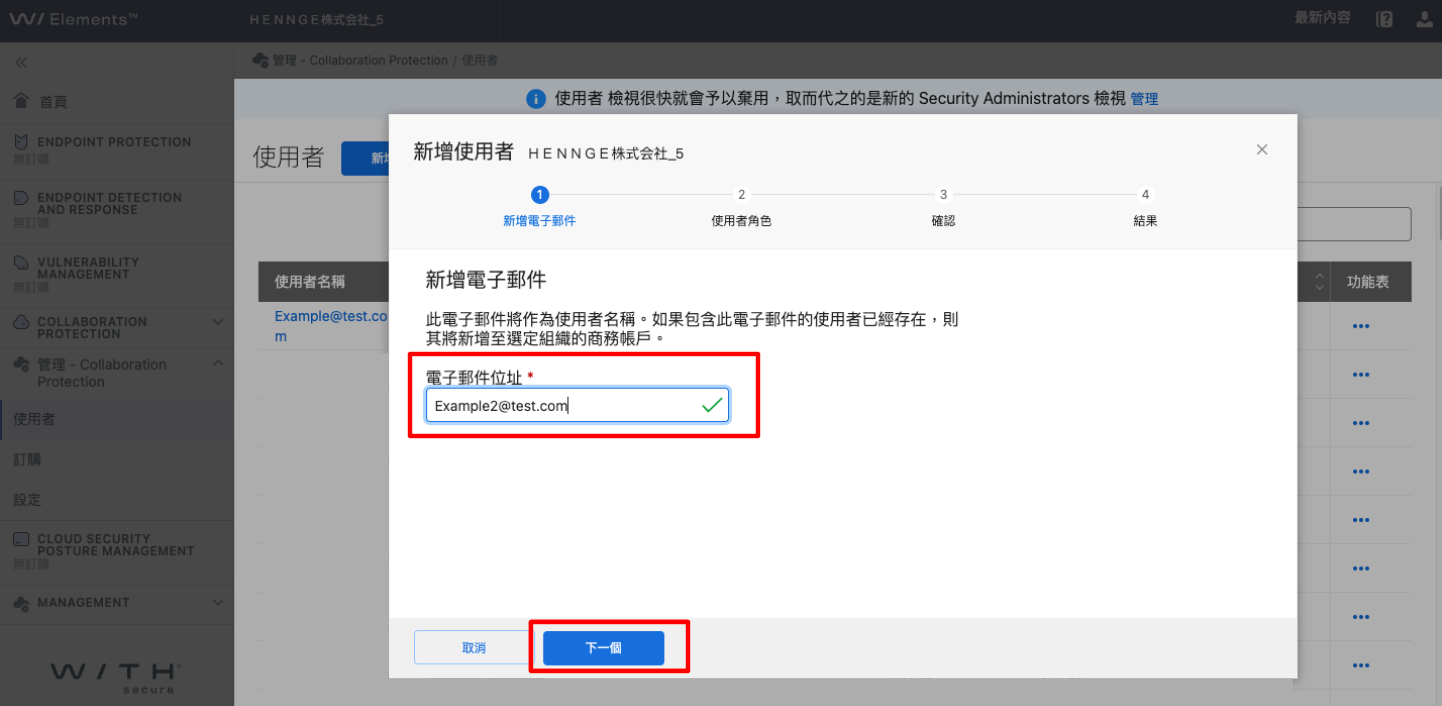Expand the COLLABORATION PROTECTION section
The image size is (1442, 706).
tap(218, 322)
